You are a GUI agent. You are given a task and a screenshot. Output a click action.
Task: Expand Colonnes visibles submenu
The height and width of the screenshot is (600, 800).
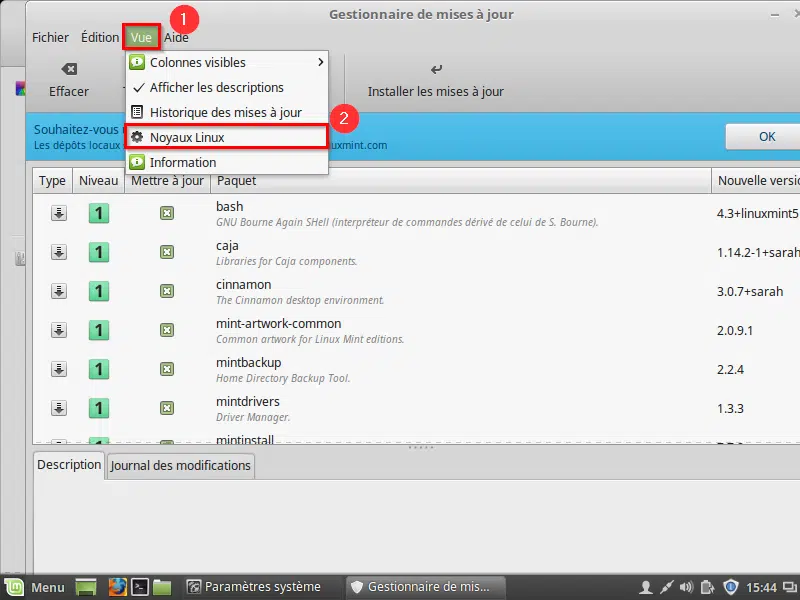tap(227, 62)
